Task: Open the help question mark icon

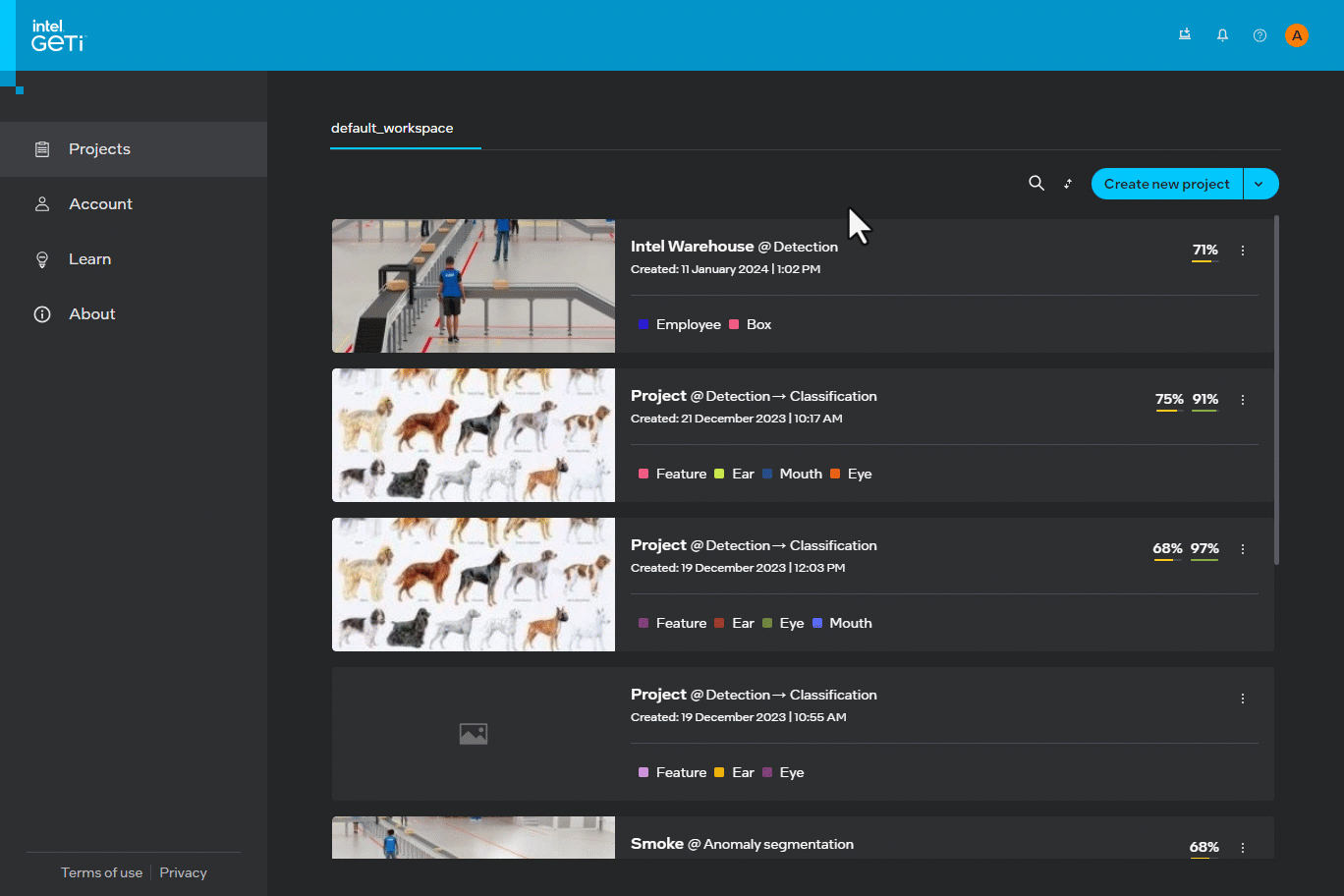Action: pos(1260,35)
